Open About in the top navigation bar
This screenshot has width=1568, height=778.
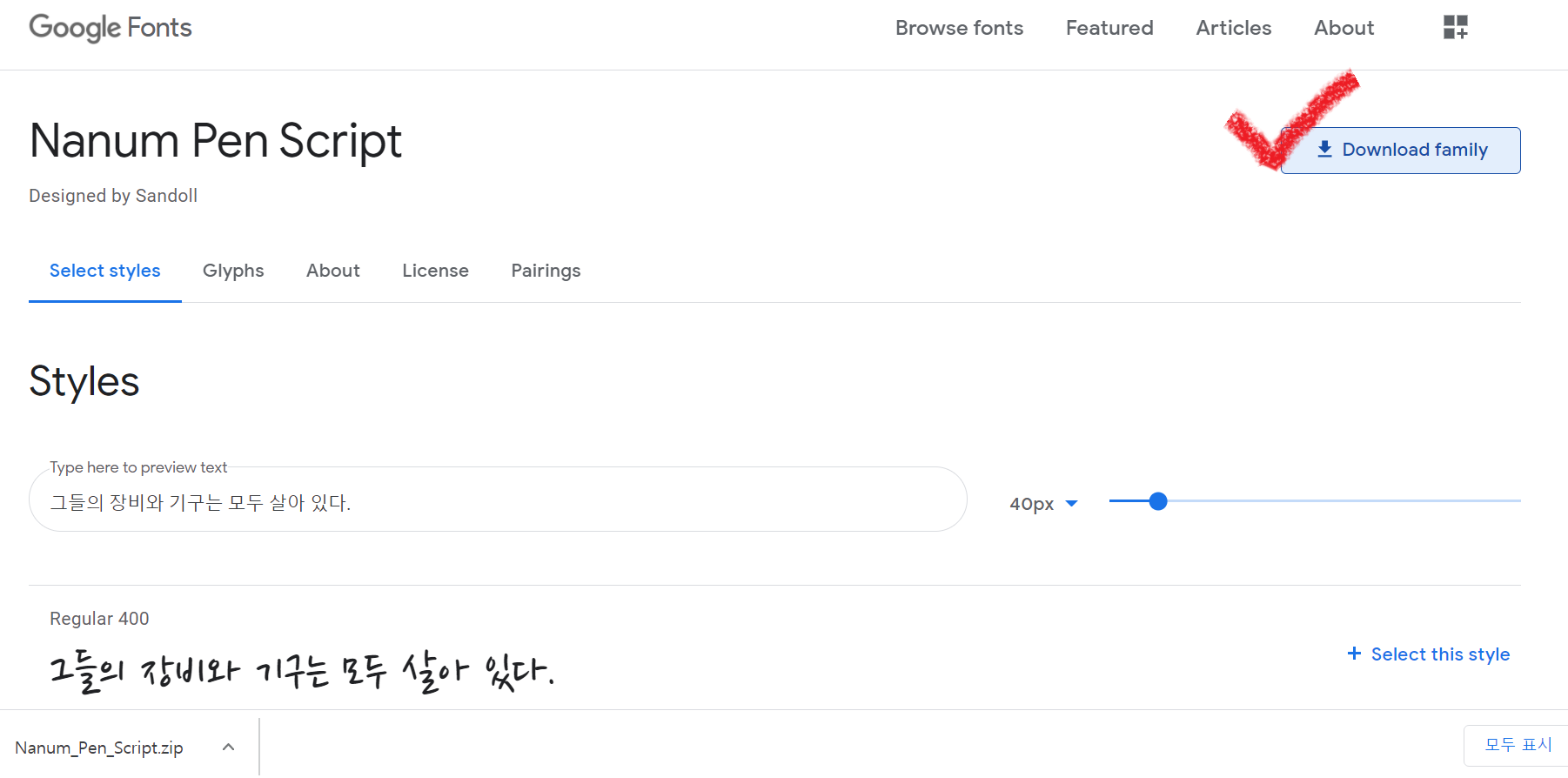[x=1344, y=28]
